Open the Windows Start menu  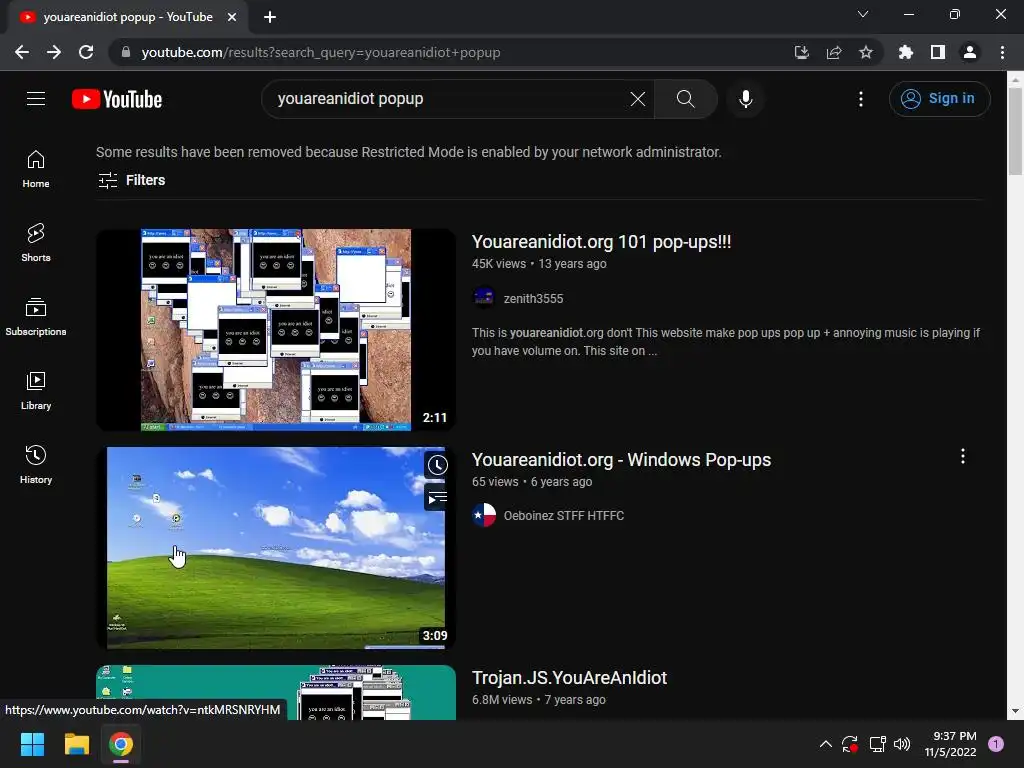[x=33, y=744]
